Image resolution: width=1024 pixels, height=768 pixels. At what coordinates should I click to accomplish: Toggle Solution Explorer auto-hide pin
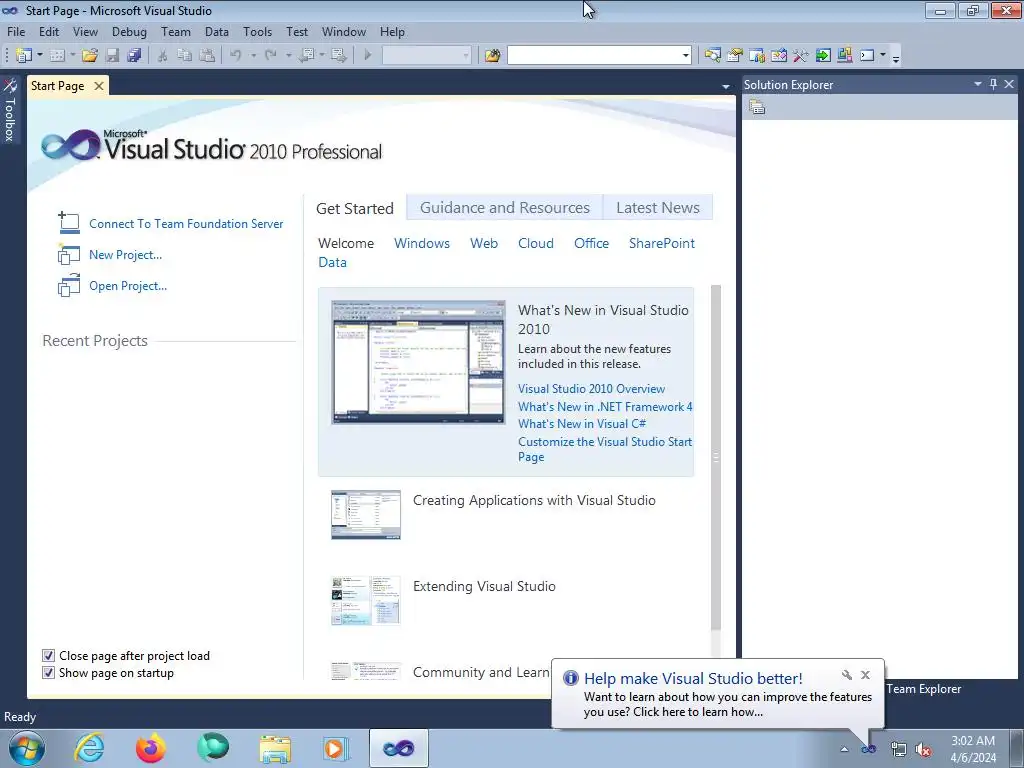click(x=993, y=84)
